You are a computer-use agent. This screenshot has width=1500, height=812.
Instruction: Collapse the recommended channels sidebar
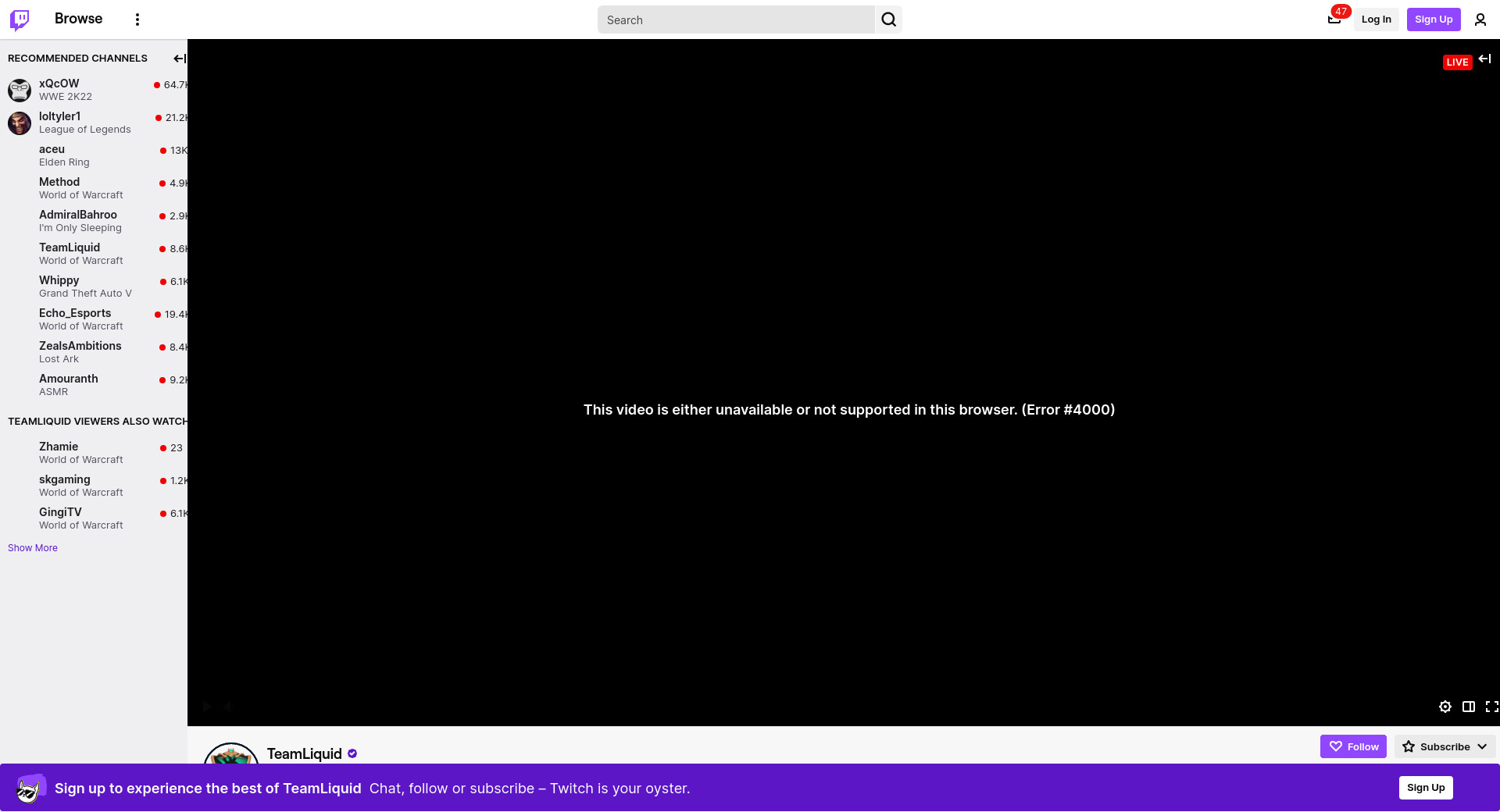tap(179, 59)
